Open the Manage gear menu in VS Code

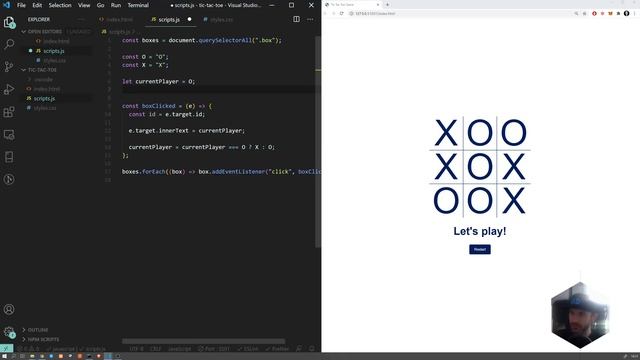(9, 331)
